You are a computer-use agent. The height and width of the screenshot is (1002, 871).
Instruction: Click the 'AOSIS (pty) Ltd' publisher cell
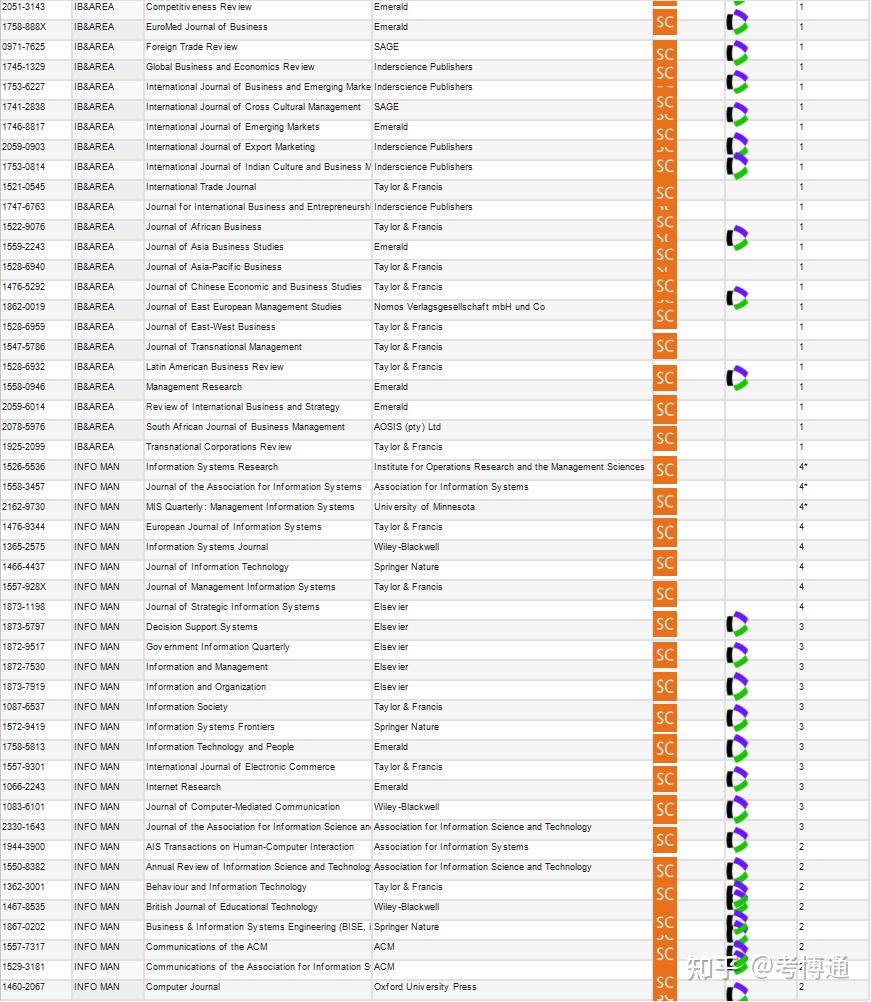[x=408, y=426]
